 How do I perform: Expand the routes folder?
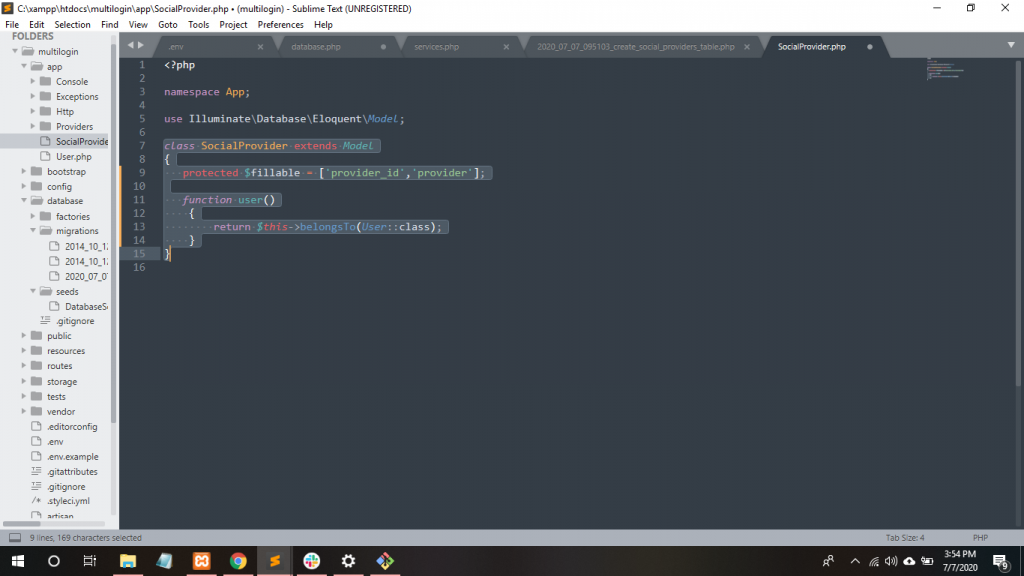pyautogui.click(x=24, y=365)
